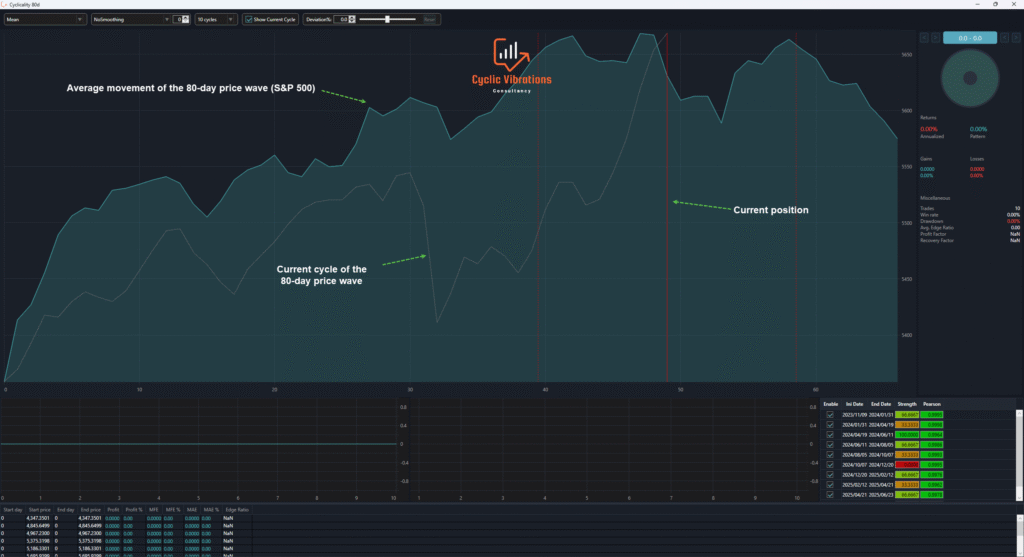
Task: Sort the table by the Strength column header
Action: pos(907,404)
